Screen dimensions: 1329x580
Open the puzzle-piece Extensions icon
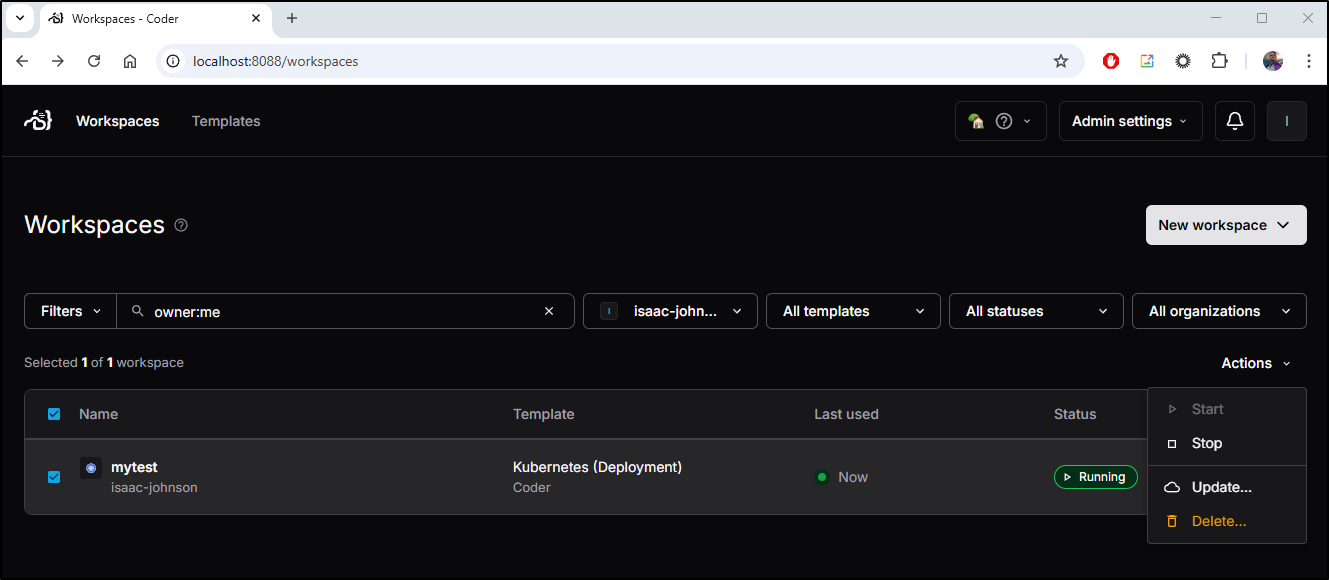[1219, 61]
